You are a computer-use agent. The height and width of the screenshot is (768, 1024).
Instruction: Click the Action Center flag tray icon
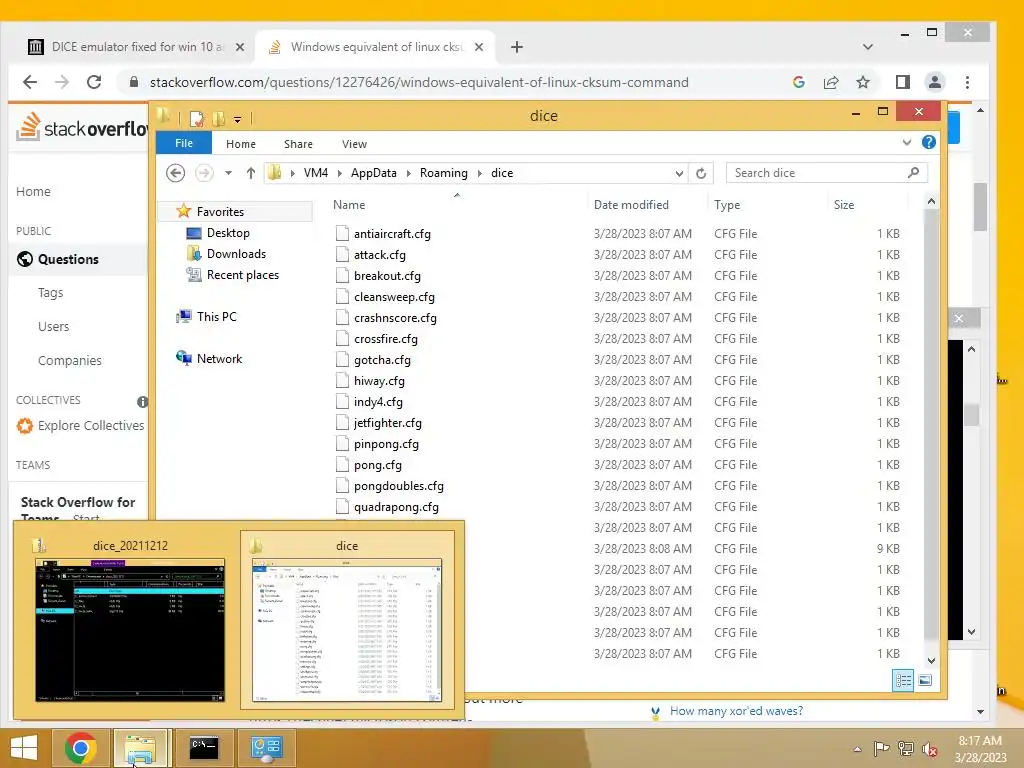(882, 748)
